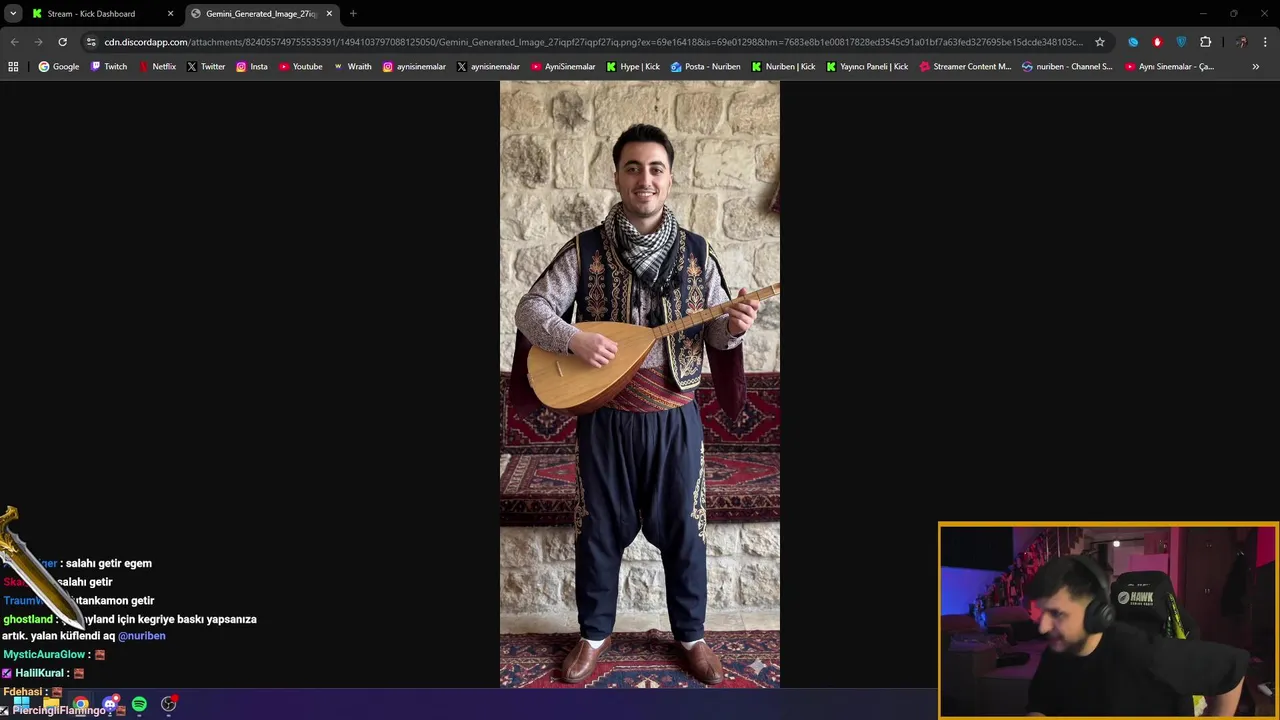
Task: Open the Aynı Sinemalar - Ça... bookmark
Action: coord(1169,67)
